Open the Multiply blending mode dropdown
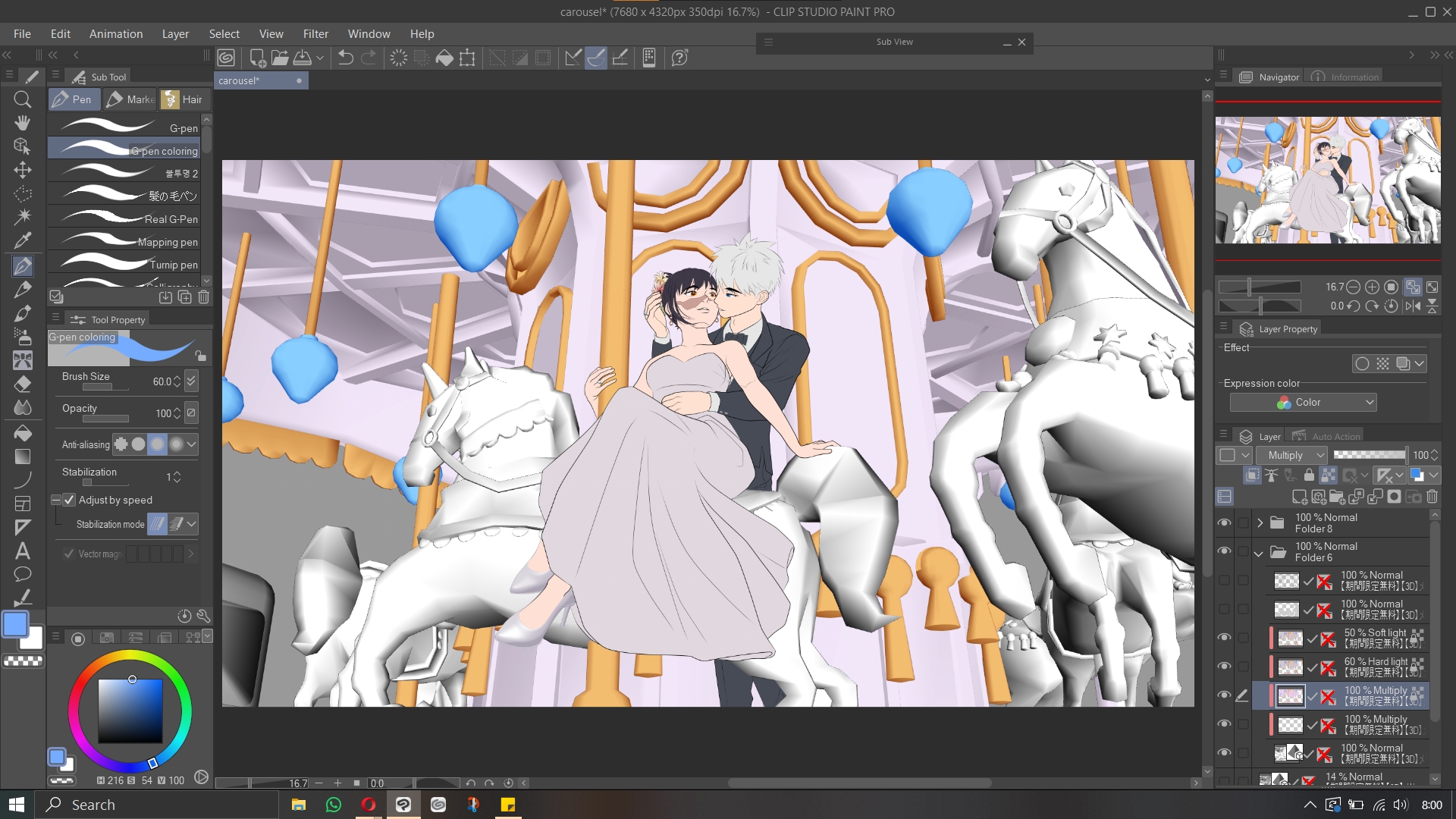The width and height of the screenshot is (1456, 819). point(1291,455)
